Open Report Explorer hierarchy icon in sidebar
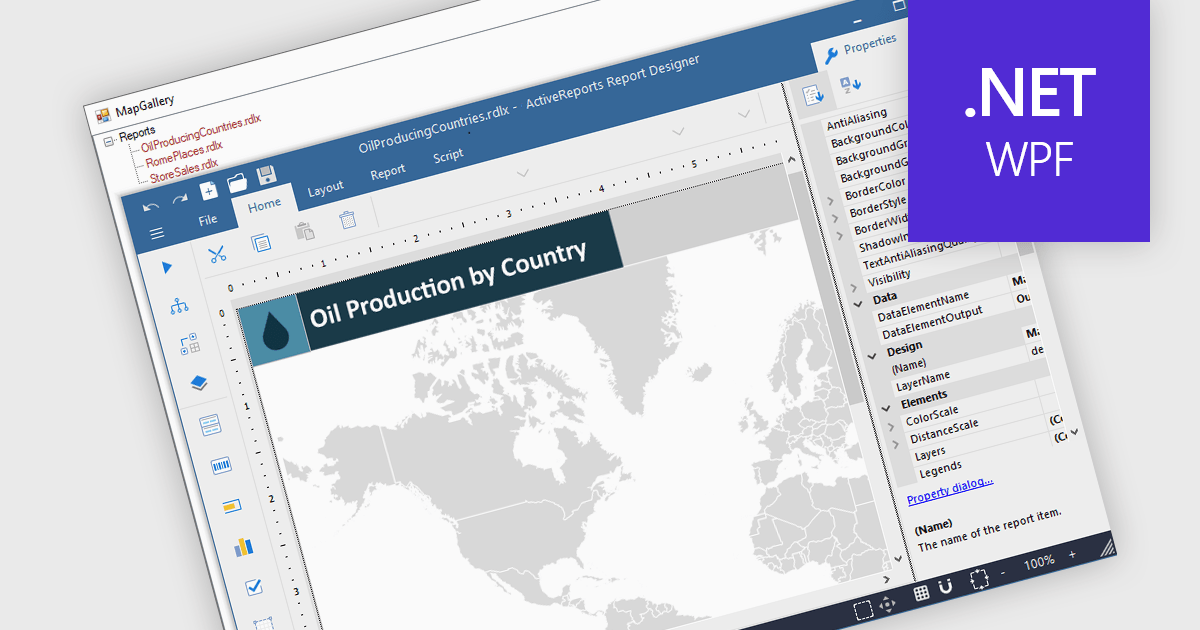 click(179, 306)
